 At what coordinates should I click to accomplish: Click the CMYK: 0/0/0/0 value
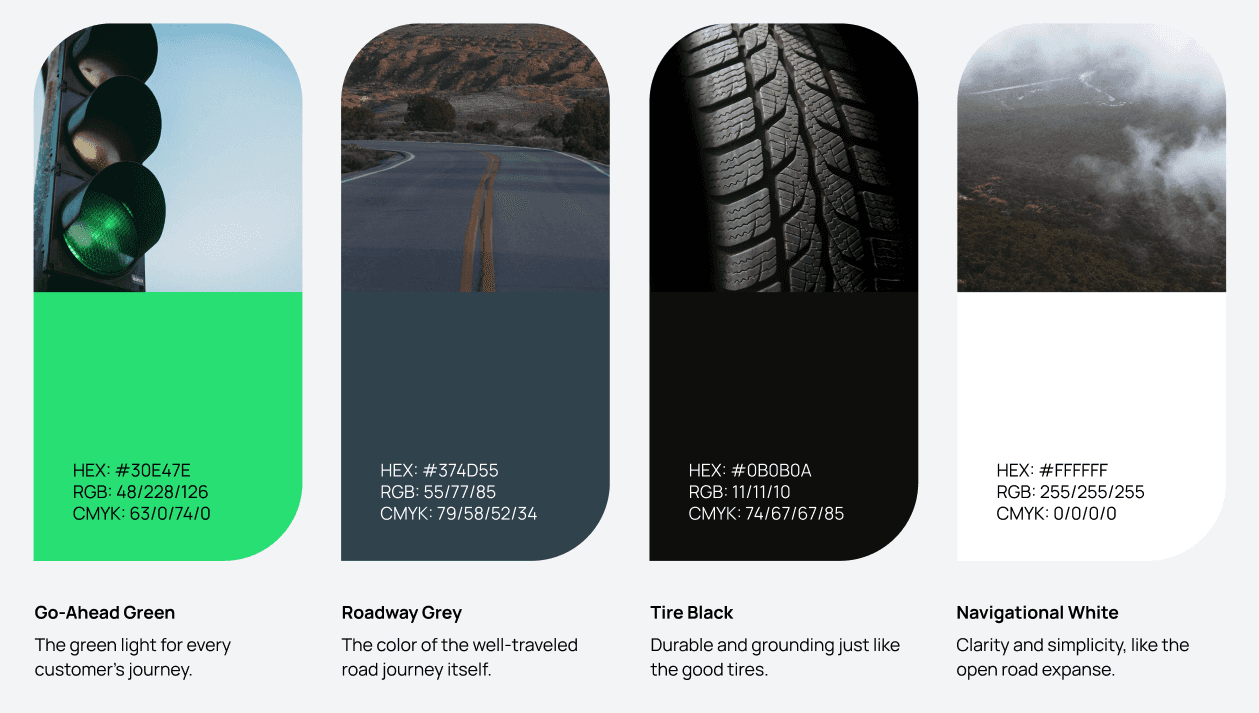pyautogui.click(x=1056, y=514)
